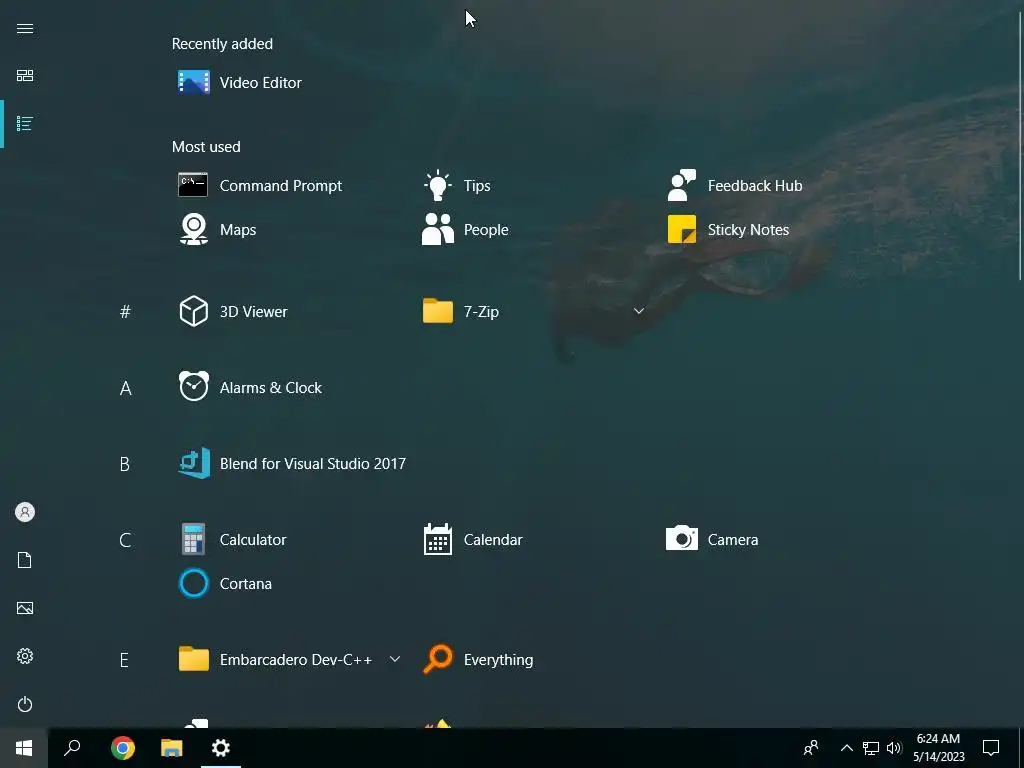
Task: Expand the Start hamburger menu
Action: click(25, 29)
